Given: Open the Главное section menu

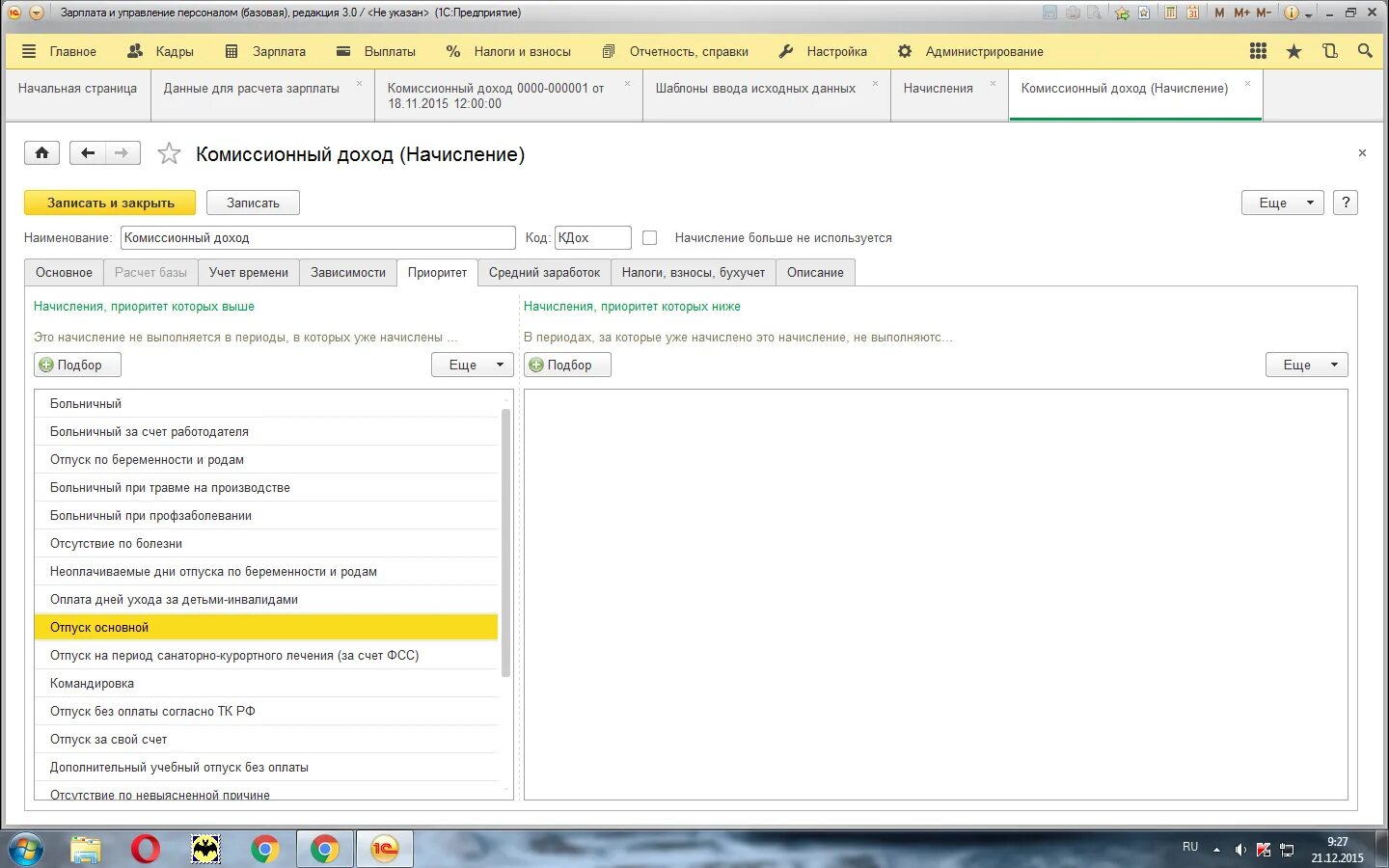Looking at the screenshot, I should [59, 51].
